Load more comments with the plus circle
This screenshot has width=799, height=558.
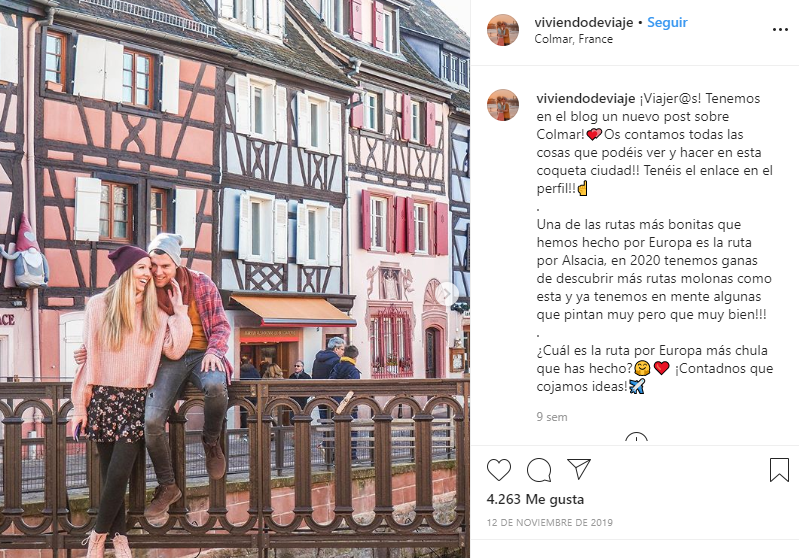636,439
